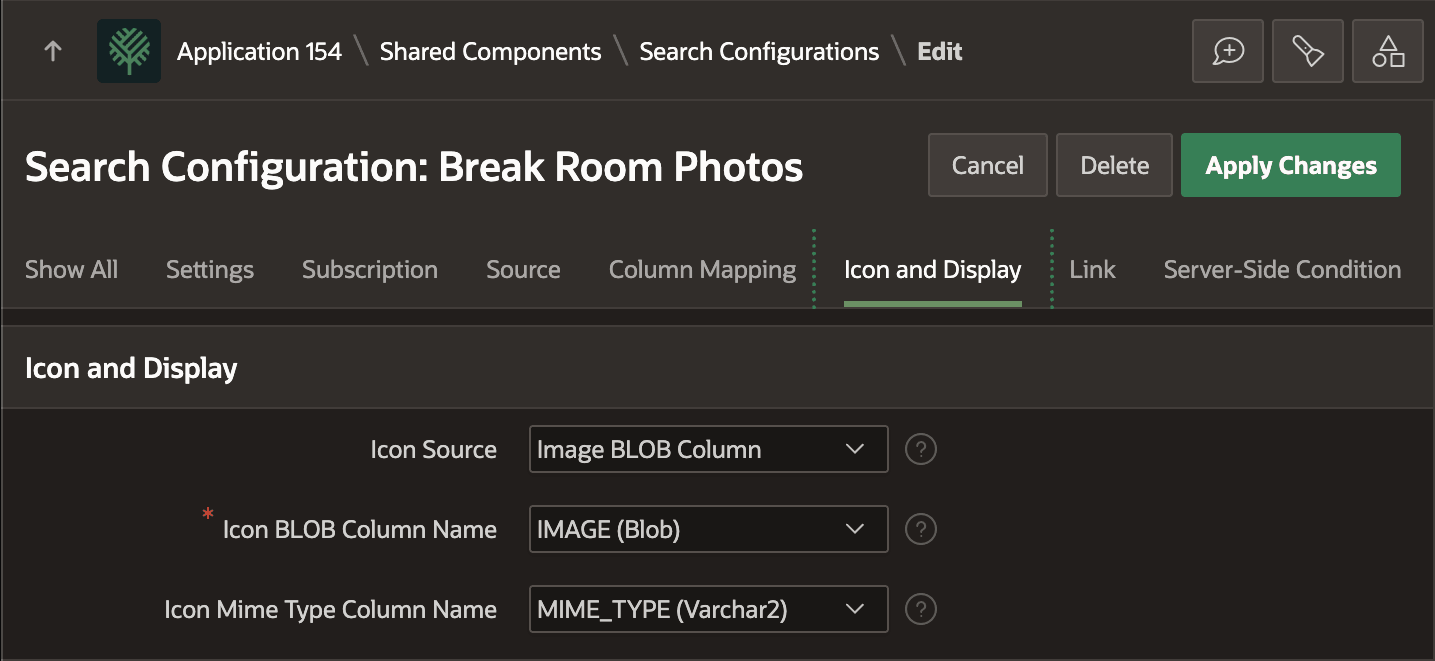This screenshot has height=661, width=1435.
Task: Click the Delete button
Action: [1115, 165]
